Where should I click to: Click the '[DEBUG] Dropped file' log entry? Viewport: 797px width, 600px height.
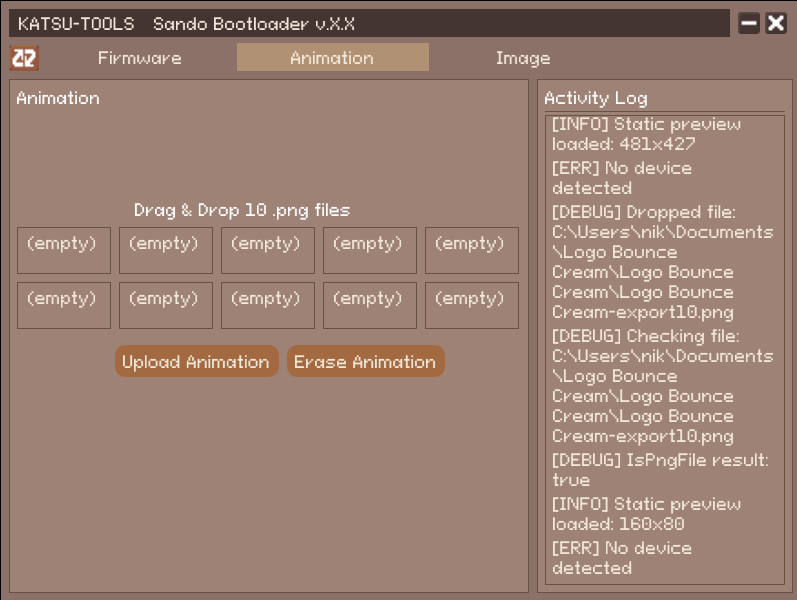pyautogui.click(x=663, y=262)
